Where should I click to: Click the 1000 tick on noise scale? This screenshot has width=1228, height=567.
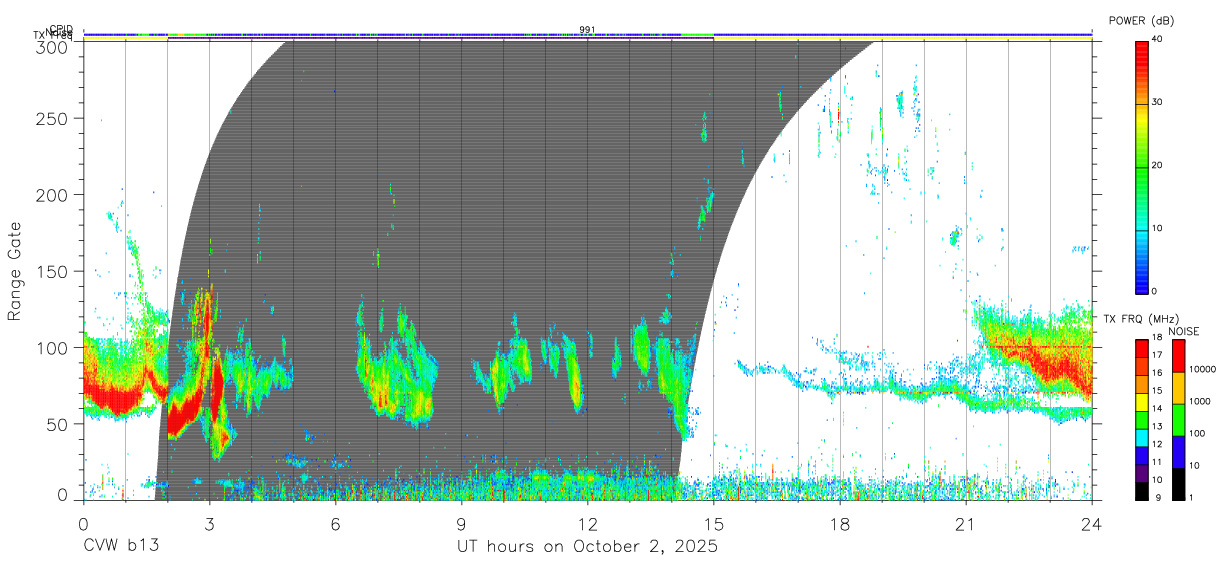pyautogui.click(x=1198, y=402)
